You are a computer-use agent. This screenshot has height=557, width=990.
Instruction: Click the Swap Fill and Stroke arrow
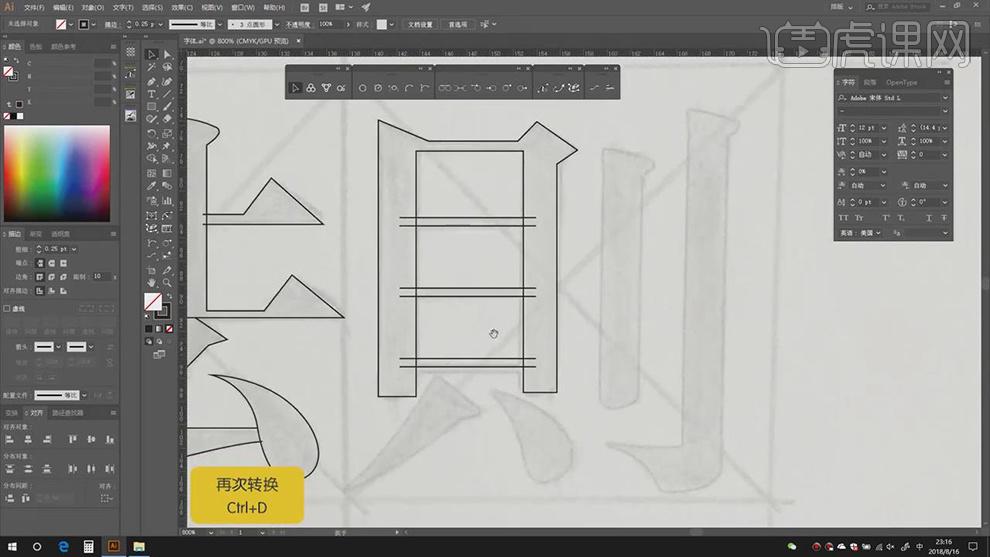click(x=169, y=296)
